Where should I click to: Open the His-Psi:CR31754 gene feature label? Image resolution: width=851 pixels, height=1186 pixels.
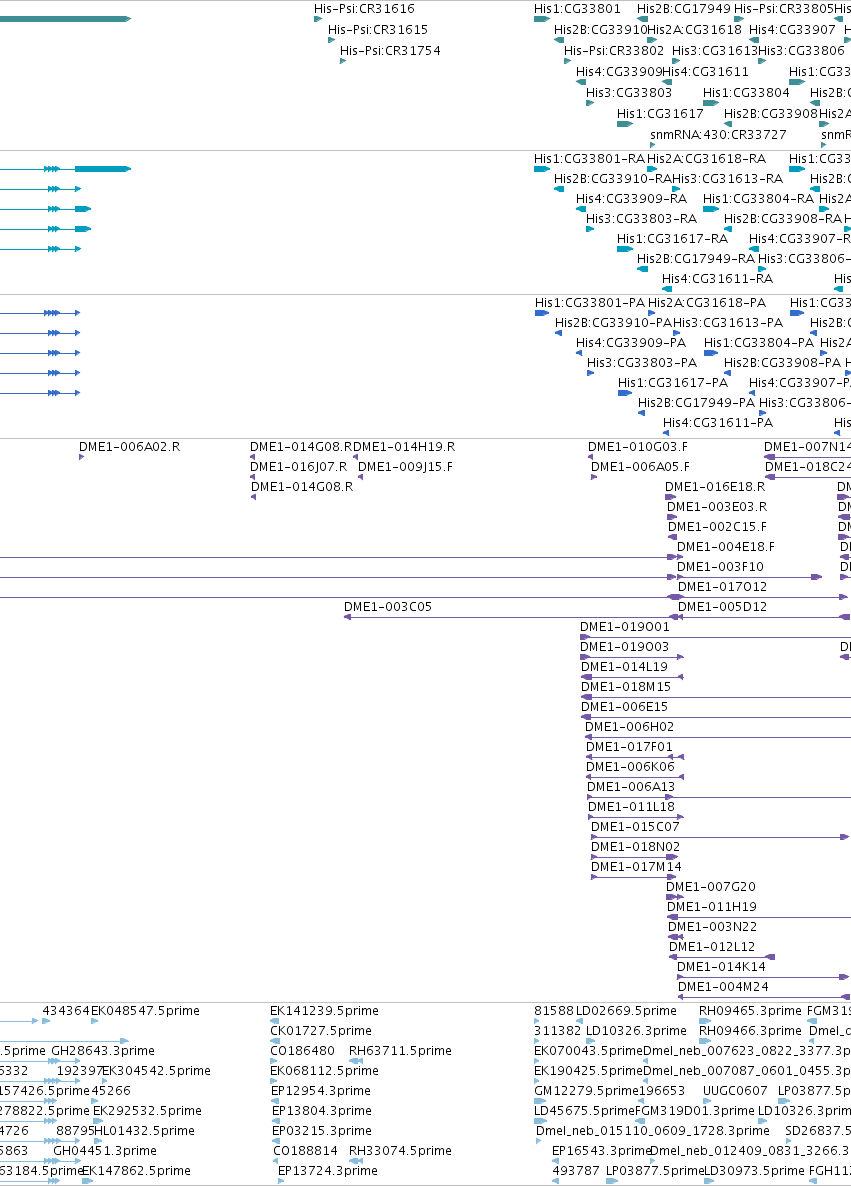pos(390,51)
